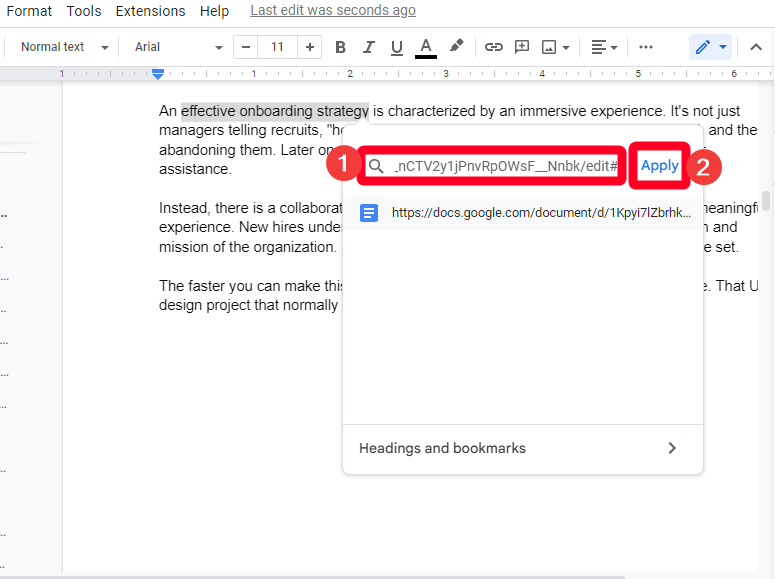775x579 pixels.
Task: Open the Arial font dropdown
Action: point(178,47)
